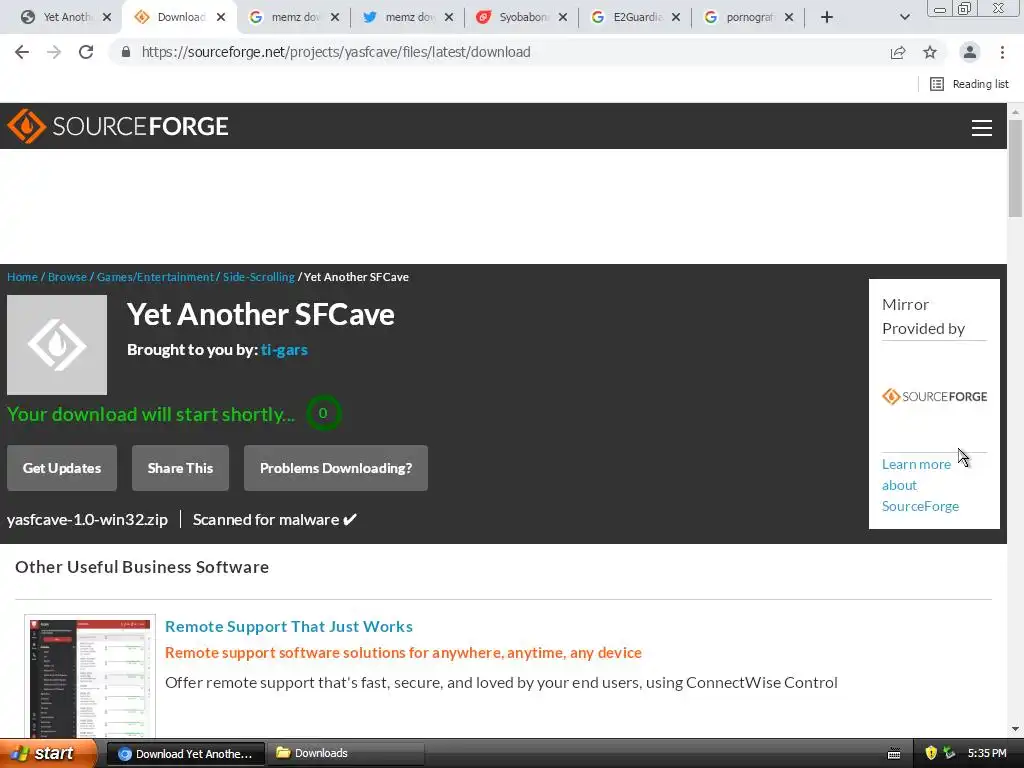The image size is (1024, 768).
Task: Click the ConnectWise ad screenshot thumbnail
Action: point(90,677)
